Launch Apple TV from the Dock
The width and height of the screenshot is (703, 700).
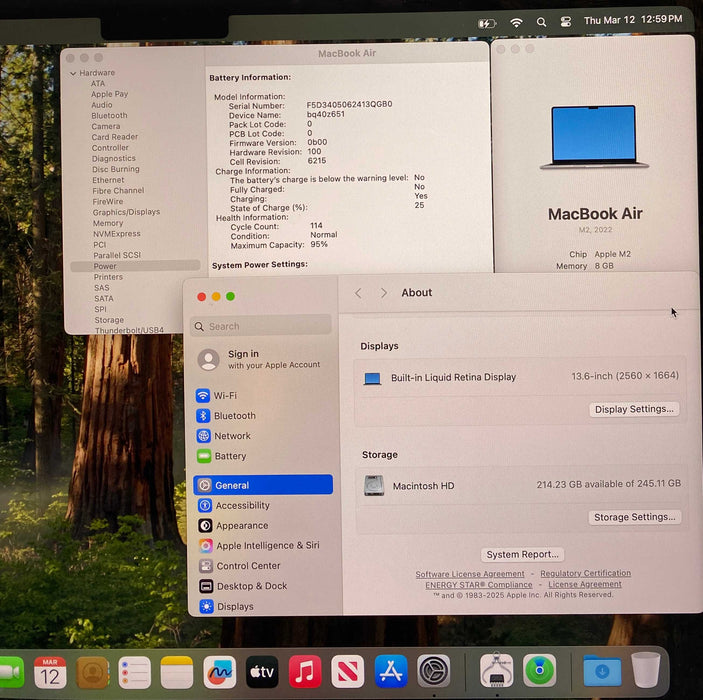pos(262,672)
